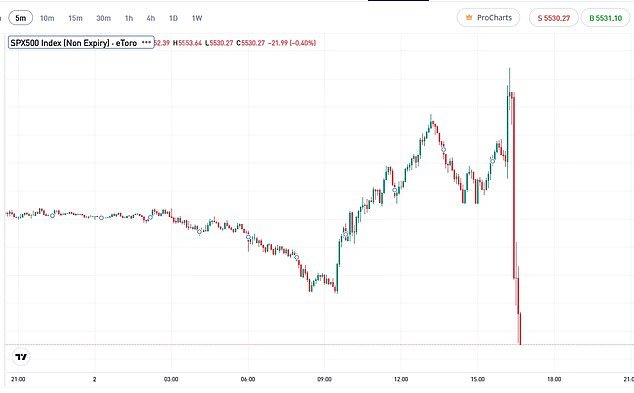Click the 09:00 label on time axis
Screen dimensions: 634x393
[x=324, y=379]
